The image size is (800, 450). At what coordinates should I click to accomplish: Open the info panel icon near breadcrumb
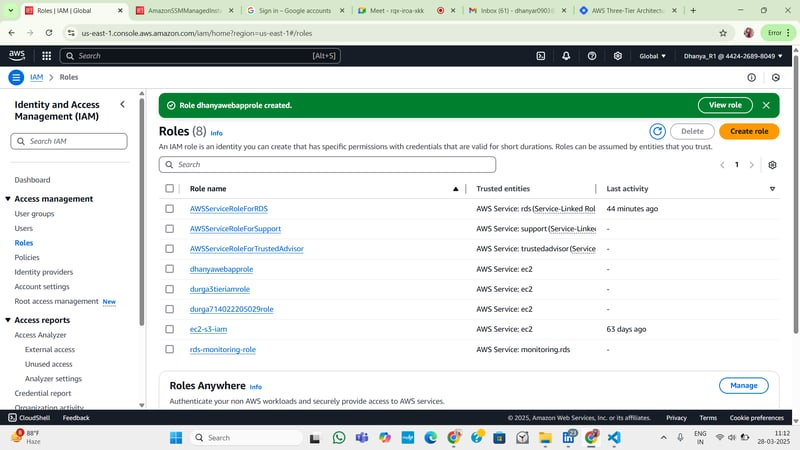pos(752,78)
